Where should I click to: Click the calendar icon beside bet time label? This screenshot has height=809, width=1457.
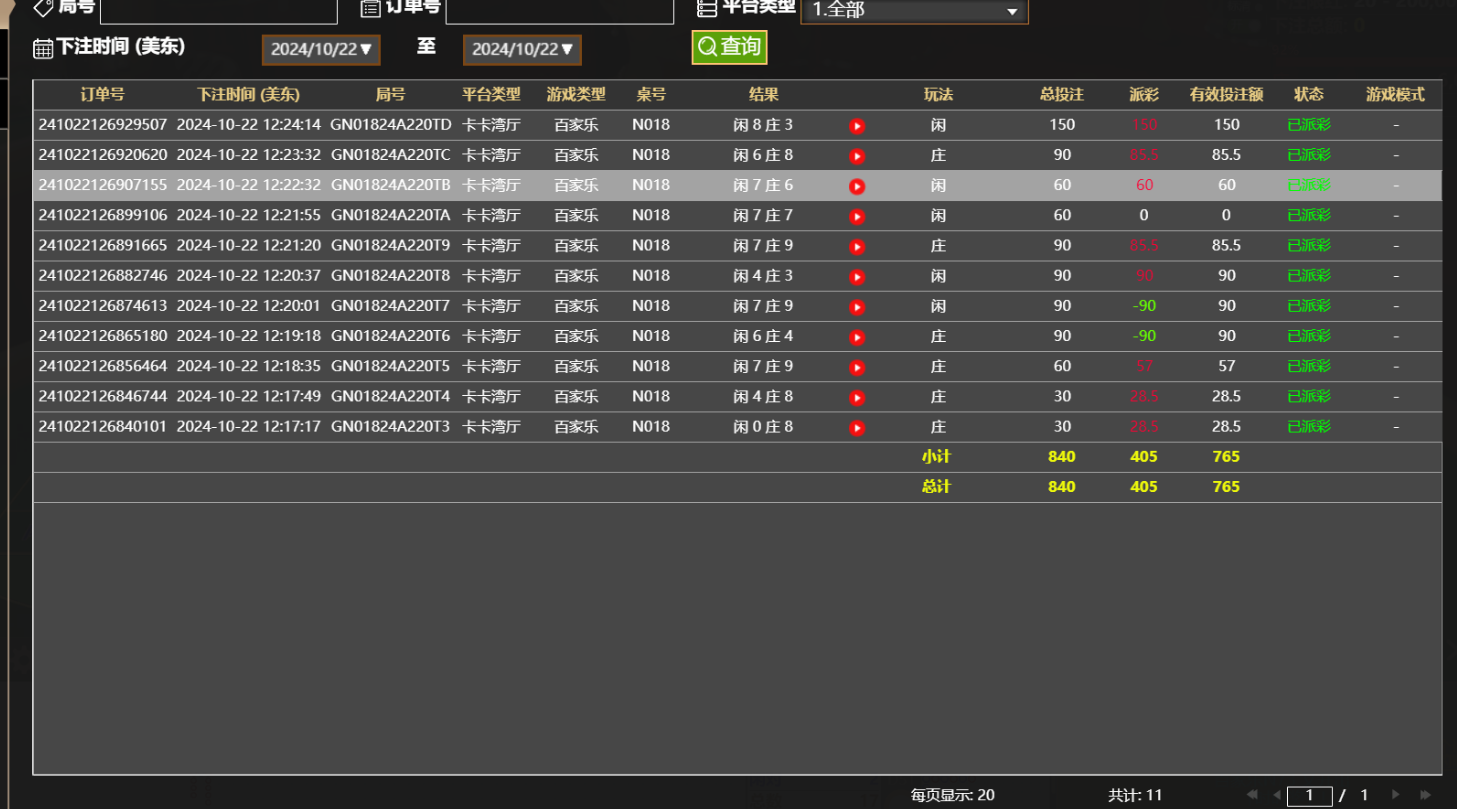[x=43, y=48]
